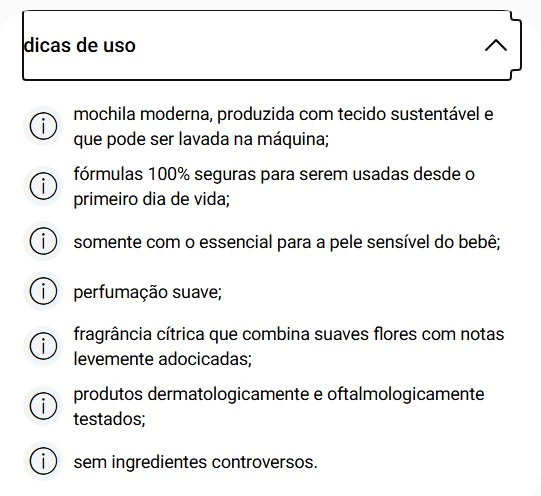Click the pele sensível do bebê line
The image size is (541, 496).
tap(287, 242)
